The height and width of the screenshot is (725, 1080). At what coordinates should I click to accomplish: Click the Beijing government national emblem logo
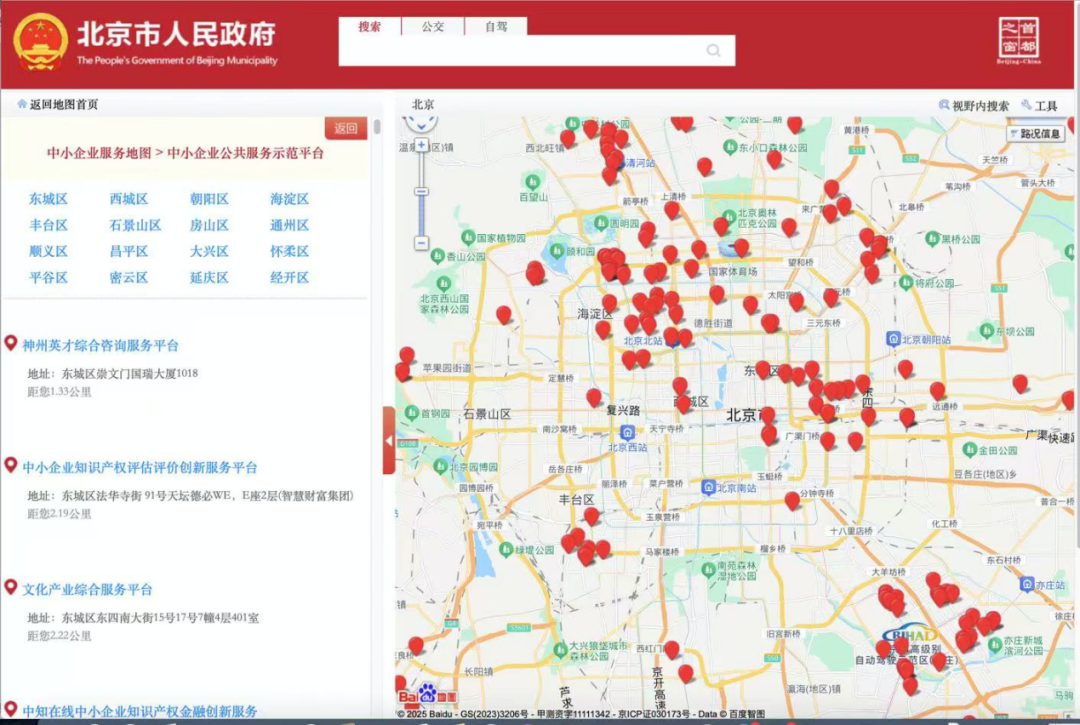(41, 42)
